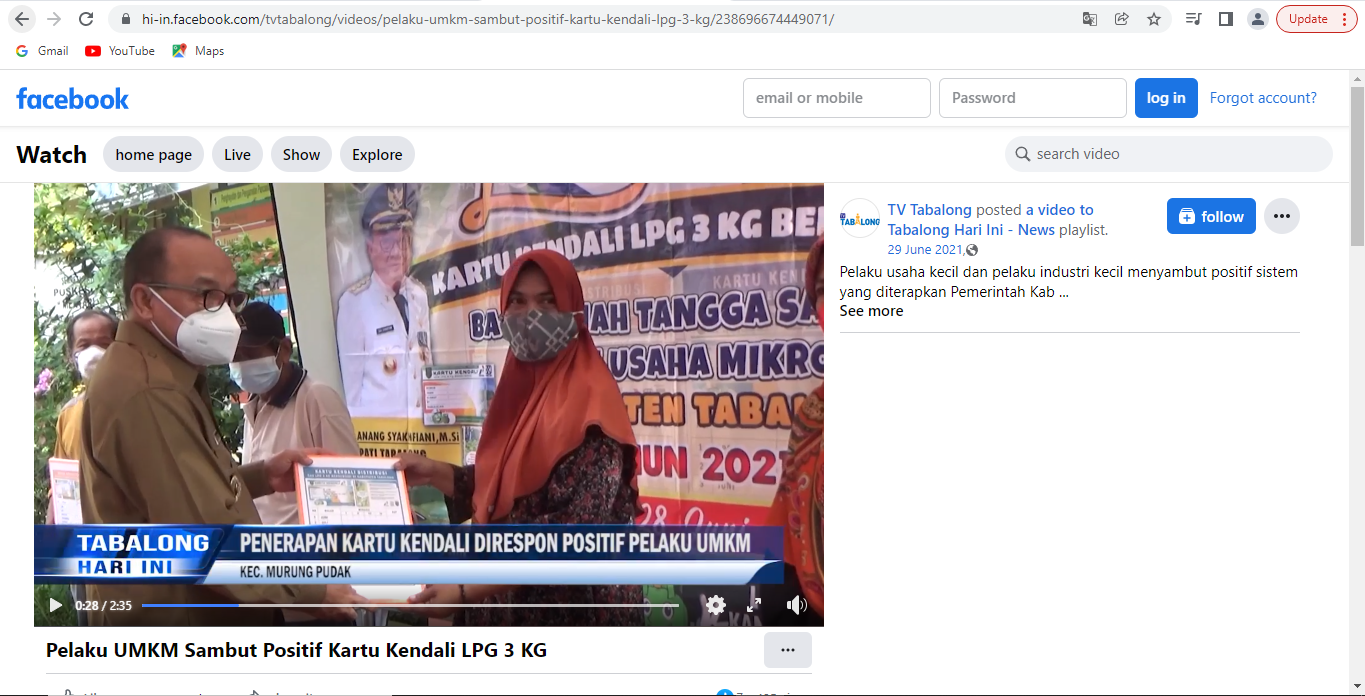Open the Show tab in Watch
The height and width of the screenshot is (696, 1365).
click(x=301, y=155)
